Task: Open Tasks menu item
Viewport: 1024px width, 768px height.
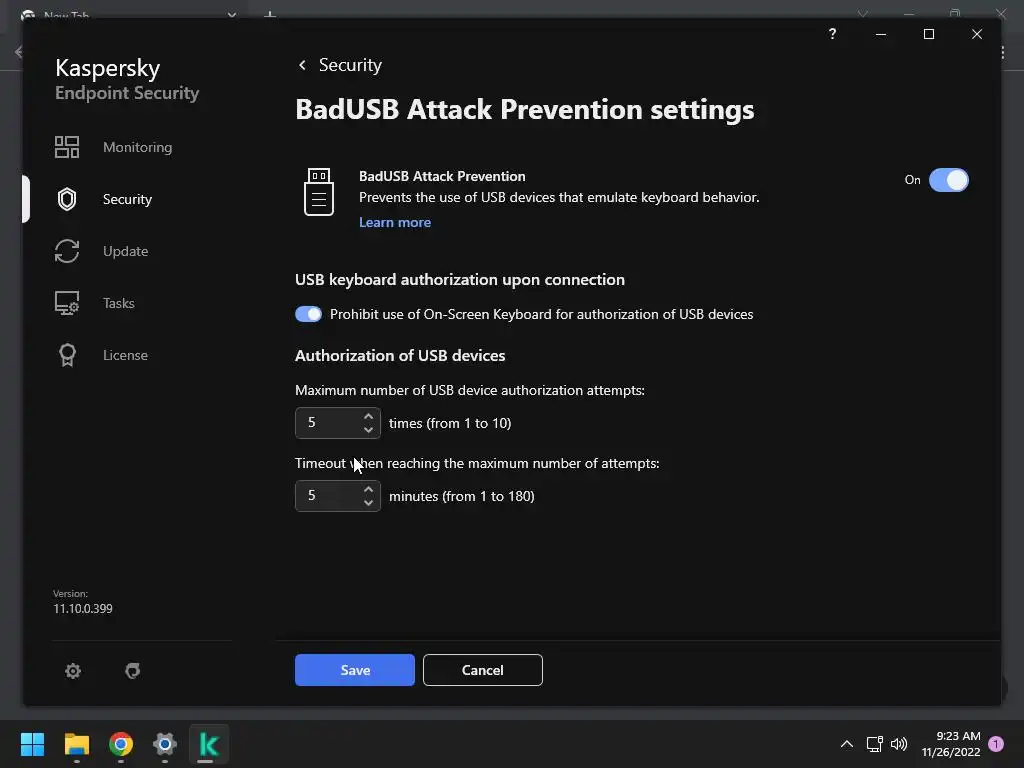Action: click(x=118, y=303)
